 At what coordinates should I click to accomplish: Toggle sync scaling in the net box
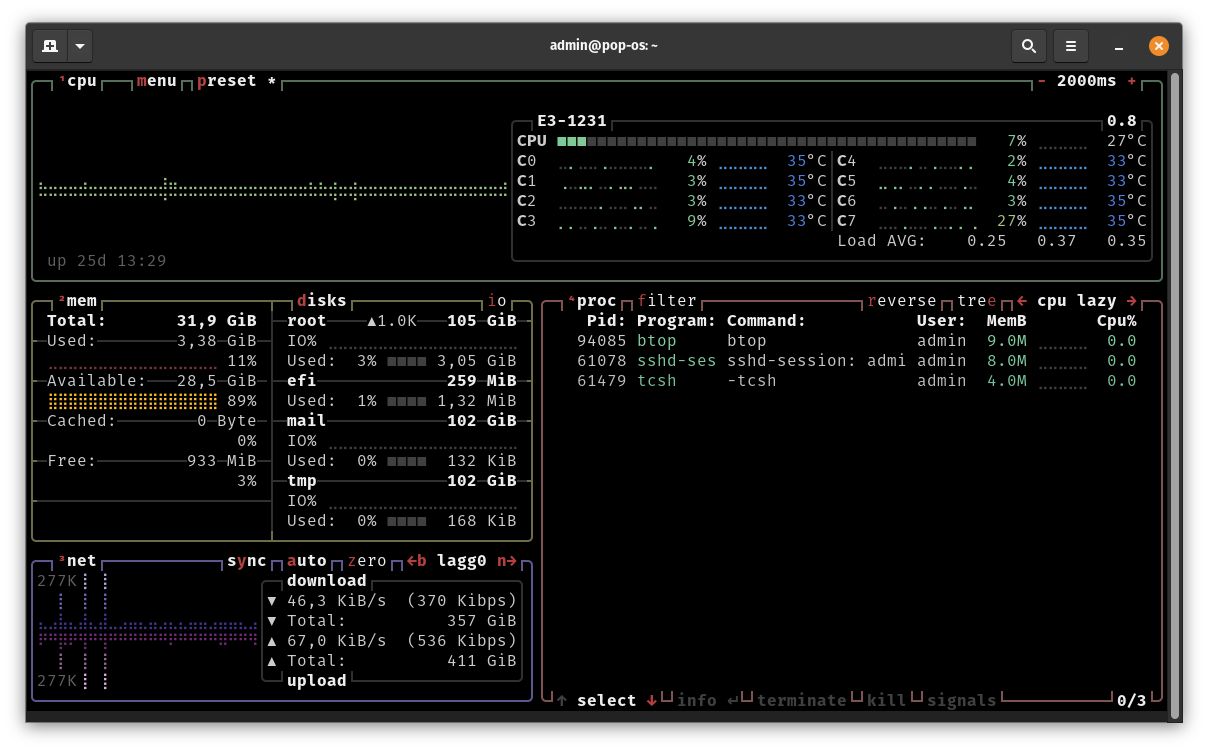[x=247, y=561]
